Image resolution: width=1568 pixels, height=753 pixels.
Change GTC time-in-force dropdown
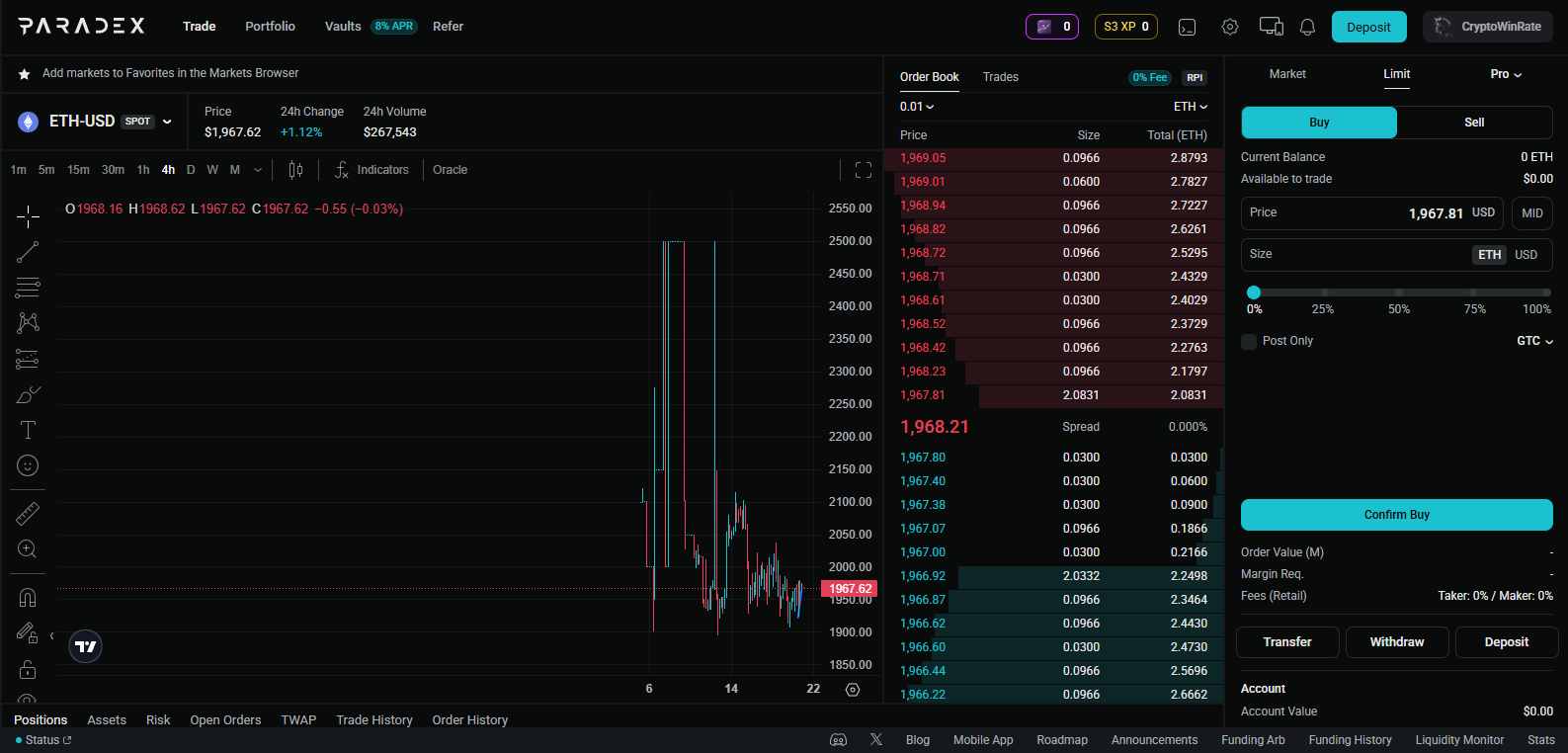coord(1534,341)
